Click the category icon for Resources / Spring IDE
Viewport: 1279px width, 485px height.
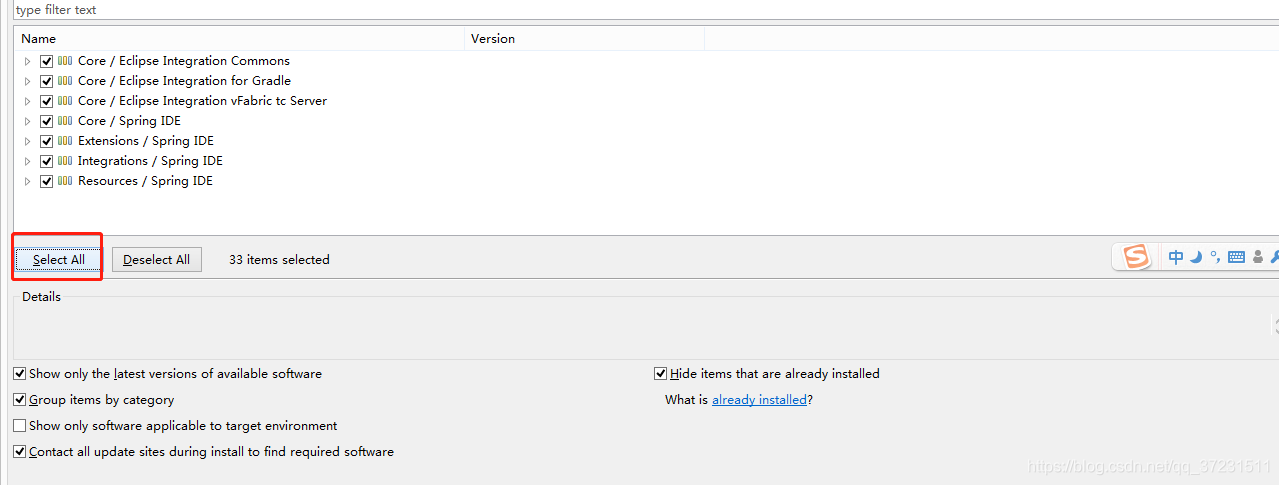(x=65, y=181)
